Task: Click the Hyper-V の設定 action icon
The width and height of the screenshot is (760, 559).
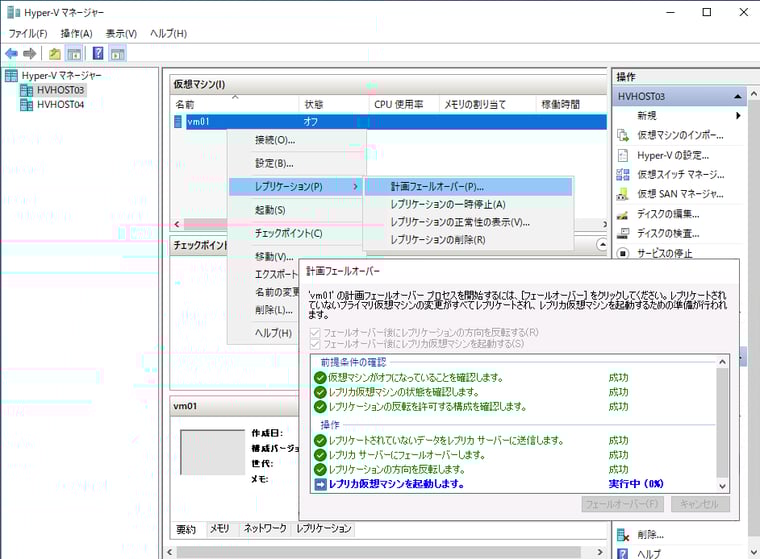Action: tap(623, 155)
